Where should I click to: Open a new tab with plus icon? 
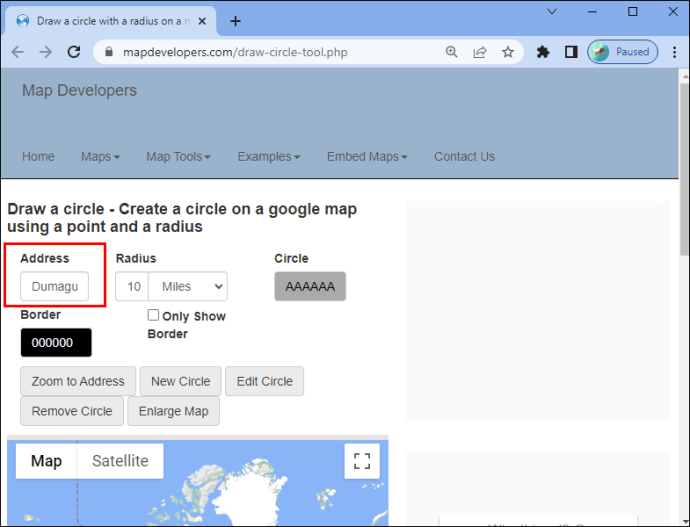(235, 21)
